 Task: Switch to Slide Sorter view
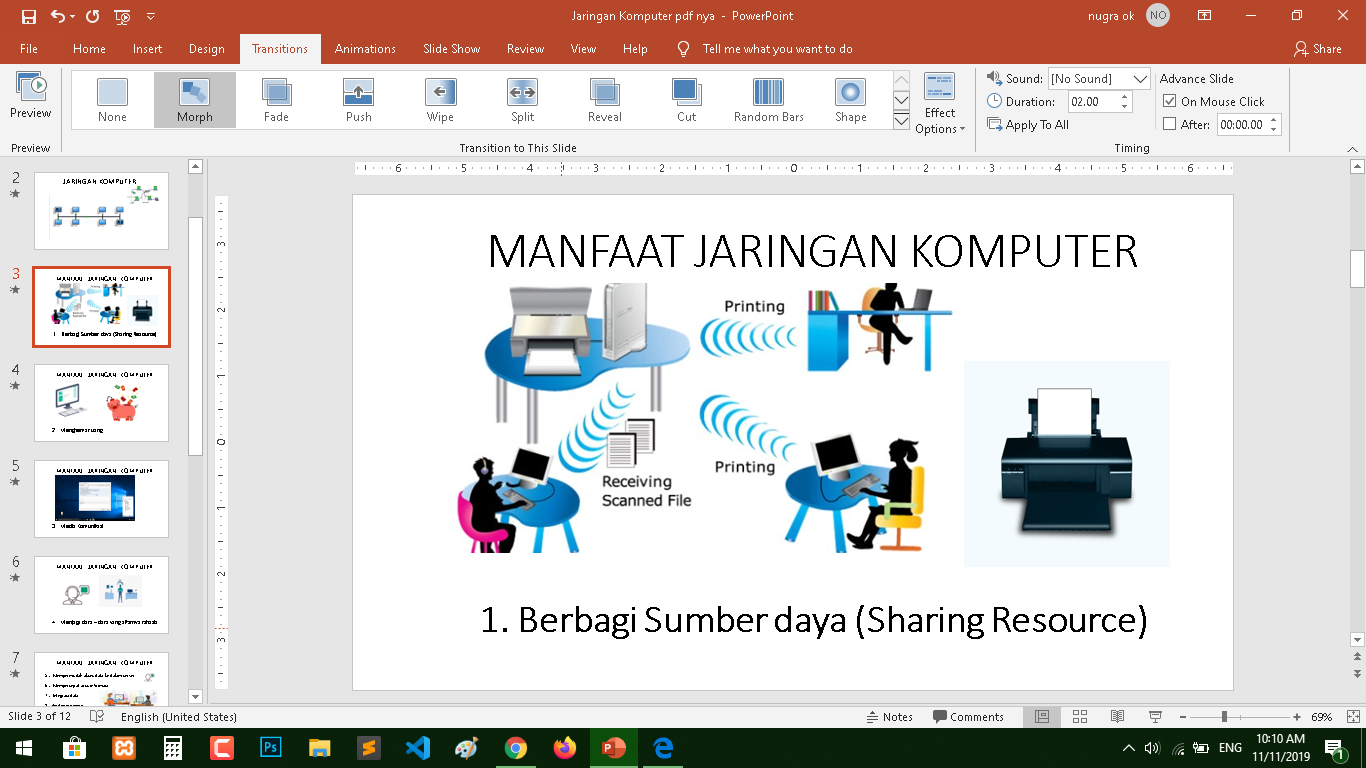[1080, 716]
